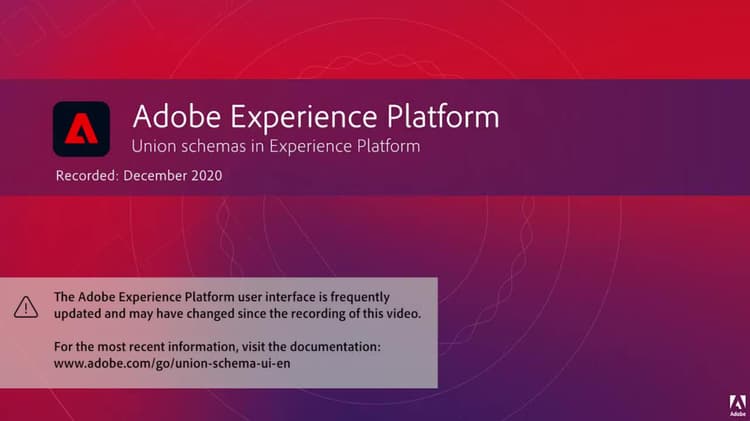Click "user interface is frequently" notice text
Viewport: 750px width, 421px height.
pyautogui.click(x=314, y=297)
